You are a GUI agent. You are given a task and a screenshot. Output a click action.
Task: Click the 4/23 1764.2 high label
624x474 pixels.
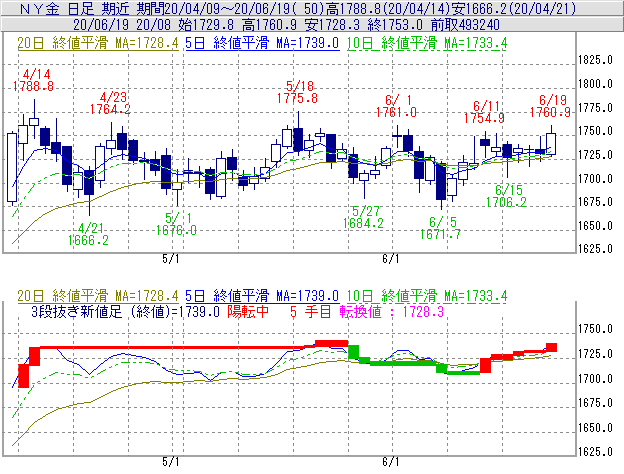tap(111, 103)
